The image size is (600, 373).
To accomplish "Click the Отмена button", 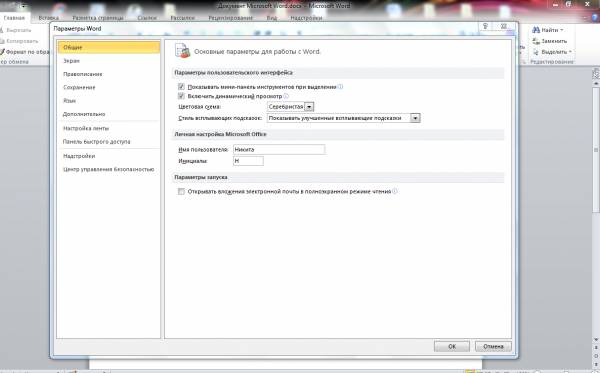I will (x=493, y=346).
